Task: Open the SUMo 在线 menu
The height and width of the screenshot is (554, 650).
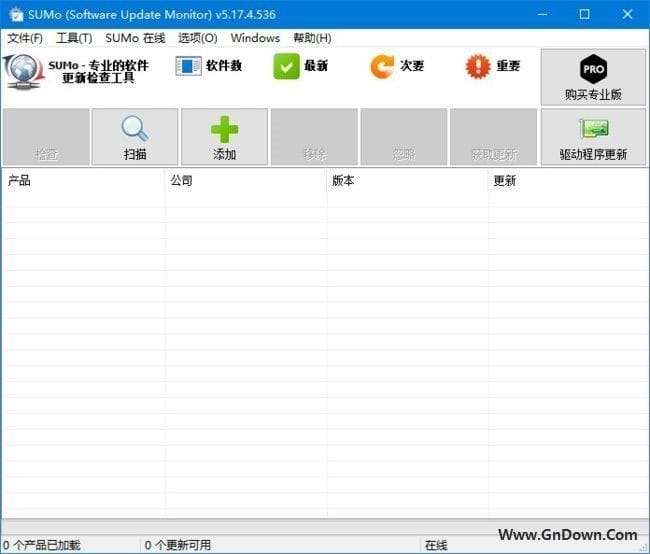Action: [x=135, y=38]
